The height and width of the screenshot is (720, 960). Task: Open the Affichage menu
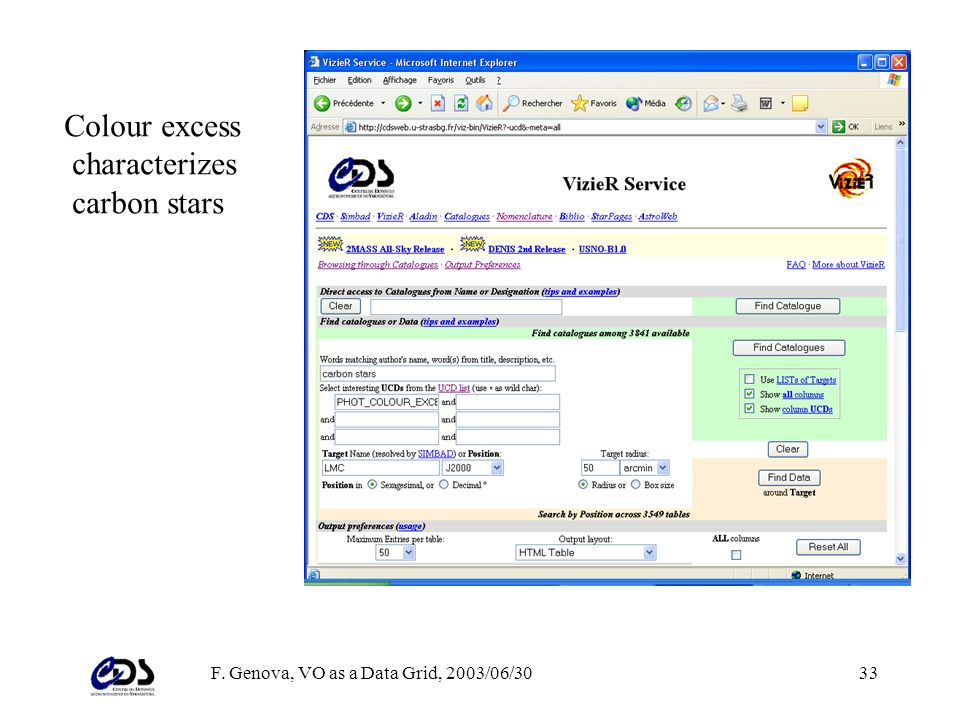[400, 80]
